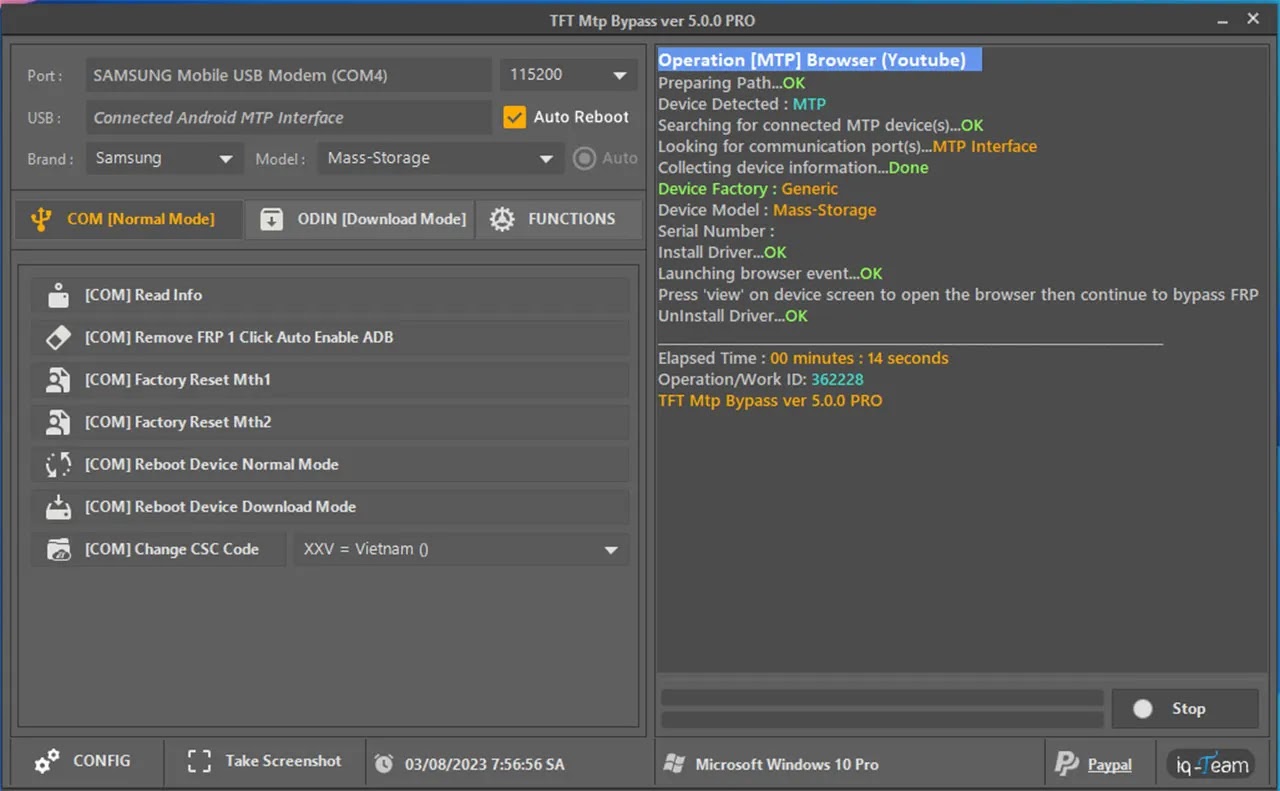Click the PayPal logo icon
The image size is (1280, 791).
[1066, 764]
